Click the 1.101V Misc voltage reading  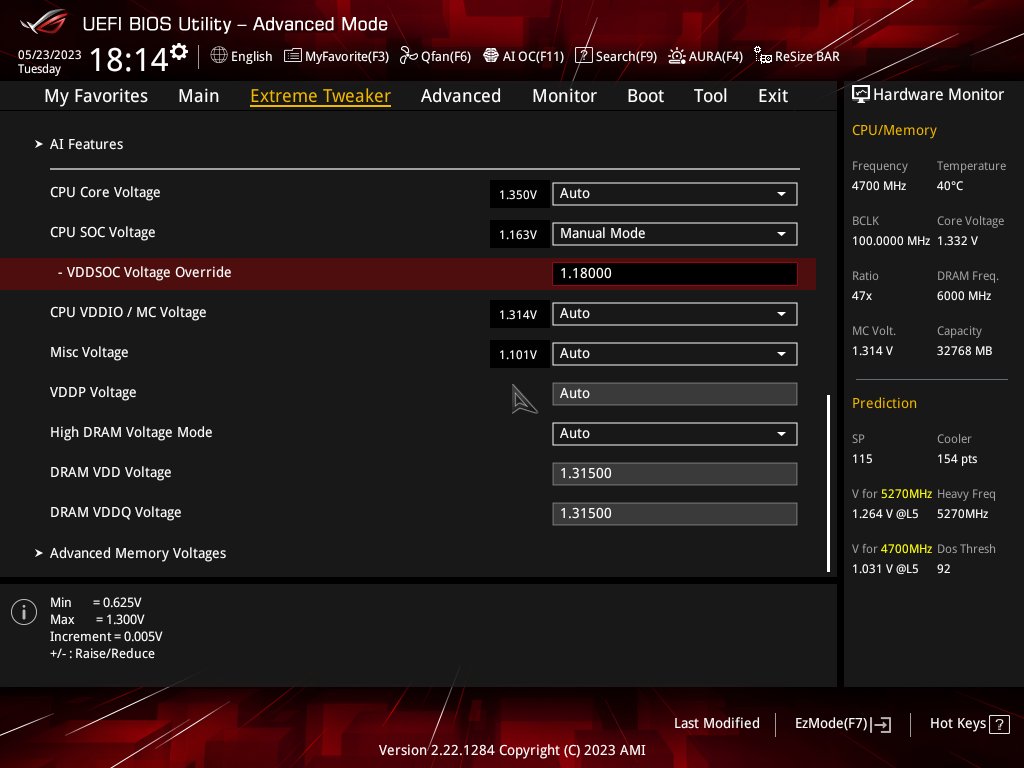519,355
